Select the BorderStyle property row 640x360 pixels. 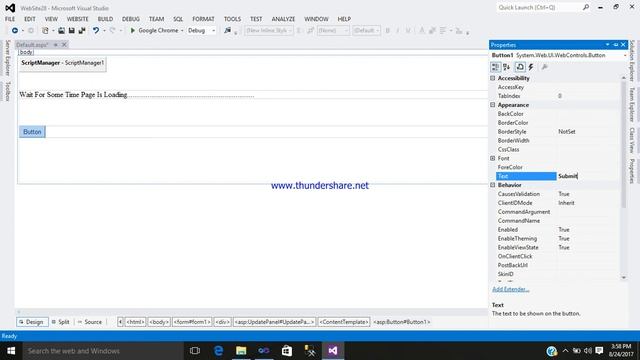pos(557,132)
